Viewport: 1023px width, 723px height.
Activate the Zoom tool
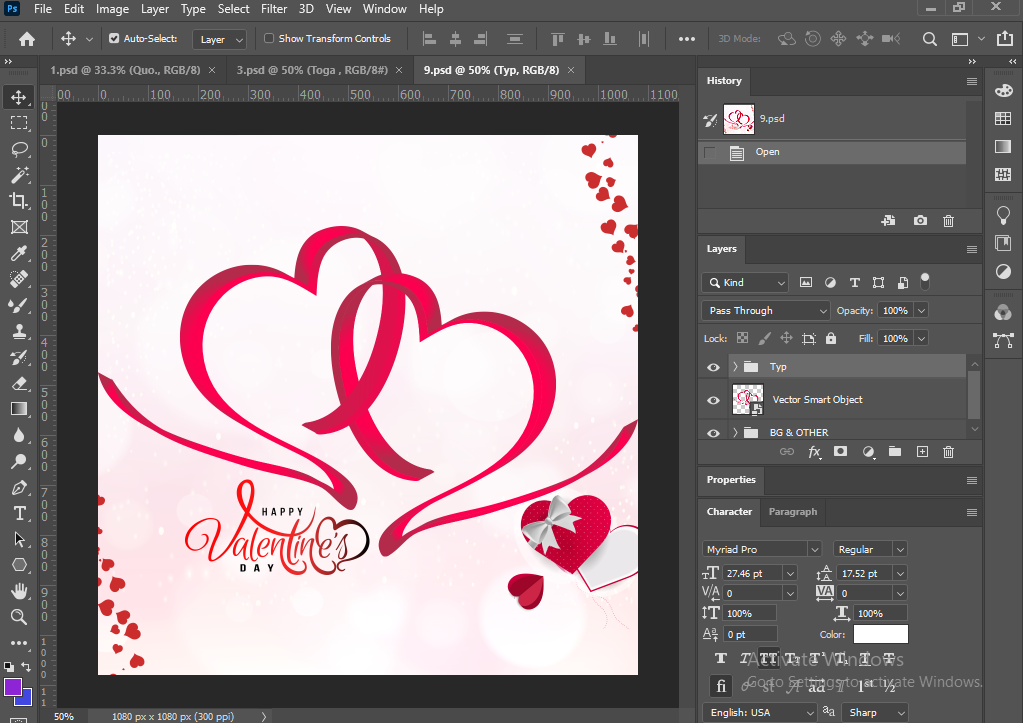[19, 617]
